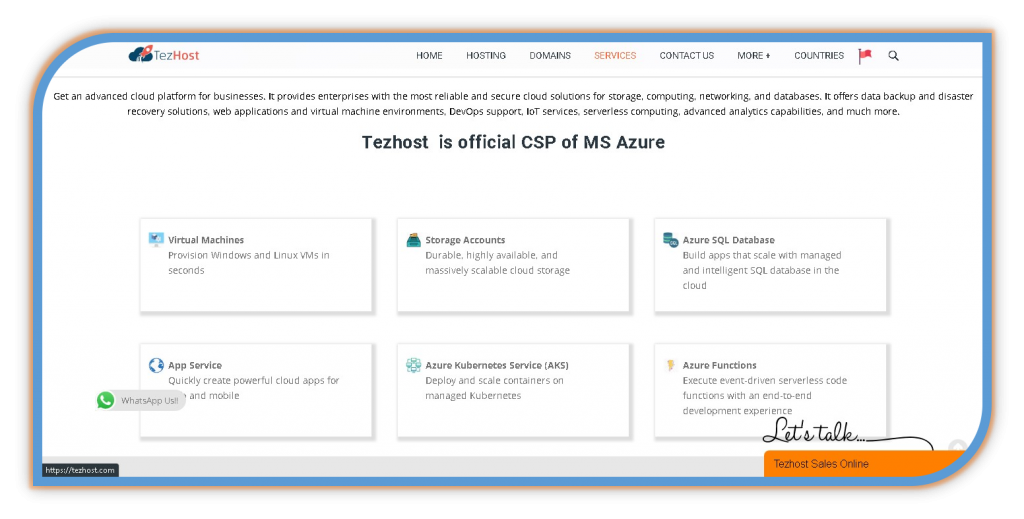
Task: Click the WhatsApp green icon
Action: 106,400
